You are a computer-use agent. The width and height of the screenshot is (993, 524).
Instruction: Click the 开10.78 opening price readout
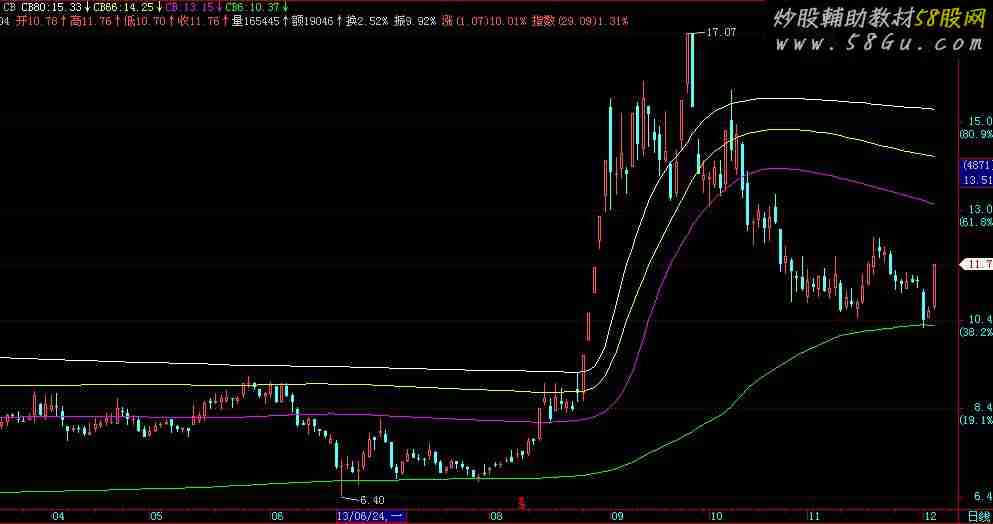coord(35,21)
